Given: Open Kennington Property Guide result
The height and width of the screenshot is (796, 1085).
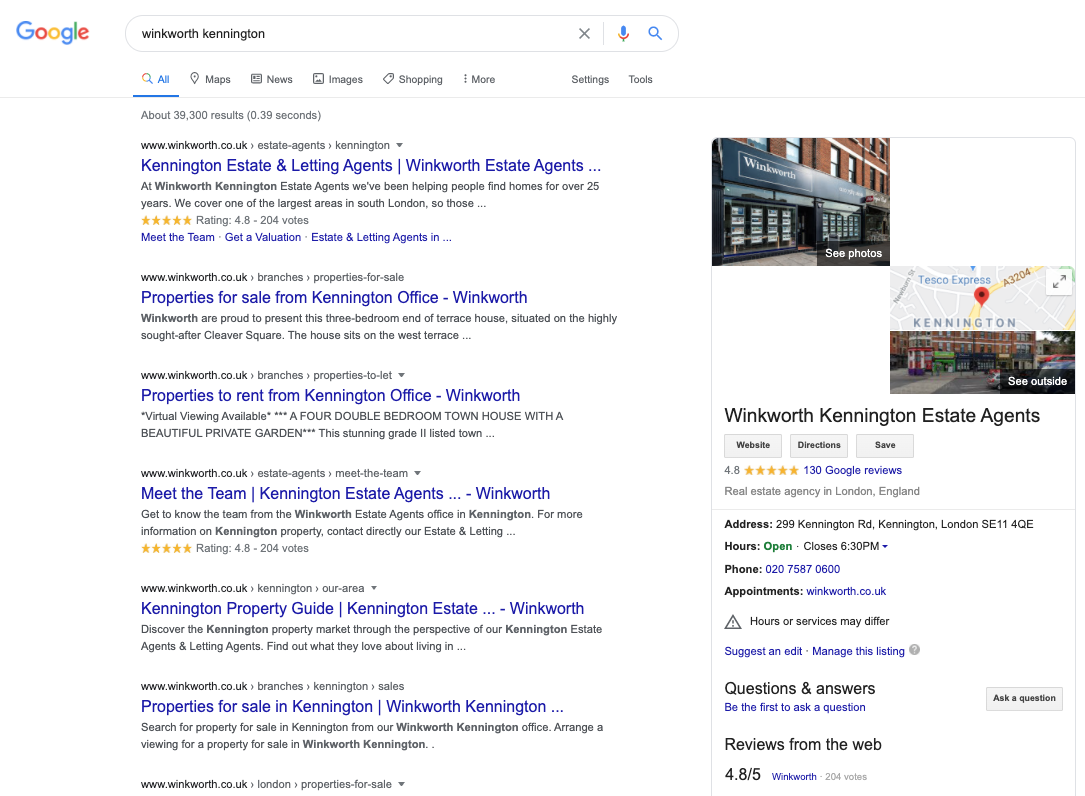Looking at the screenshot, I should (362, 608).
